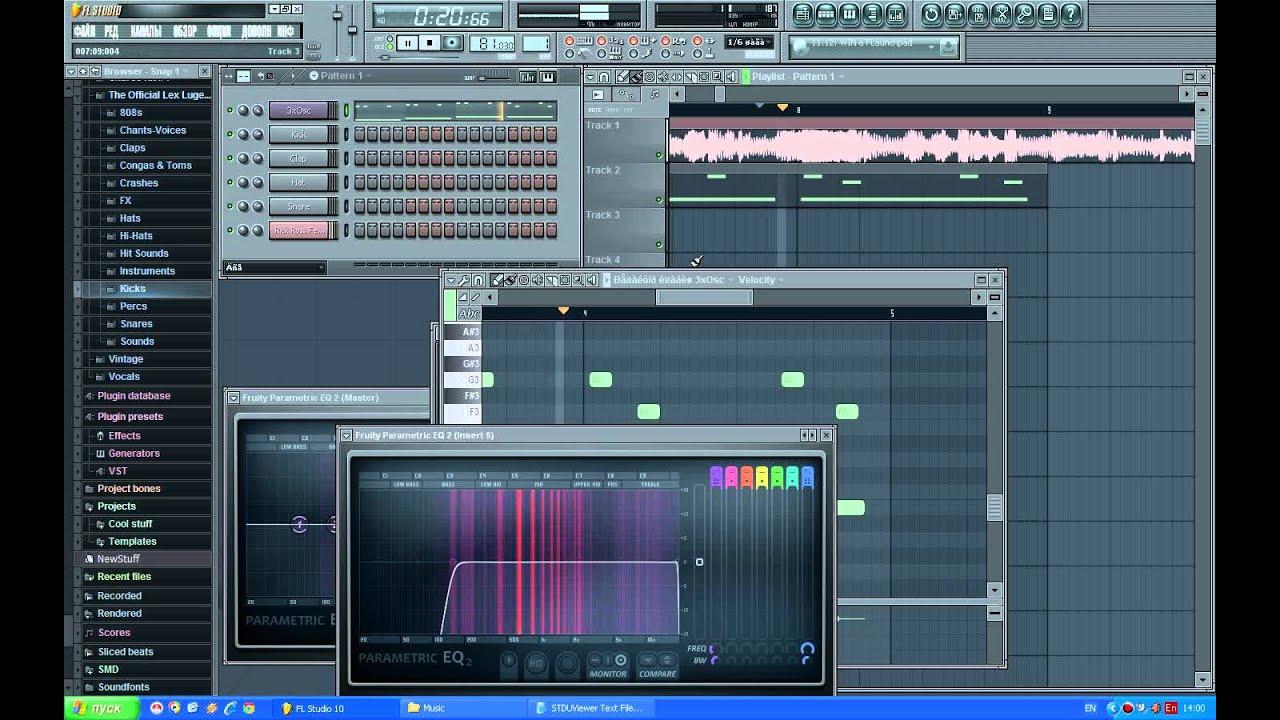Click the one-click recording microphone icon

pos(1025,14)
